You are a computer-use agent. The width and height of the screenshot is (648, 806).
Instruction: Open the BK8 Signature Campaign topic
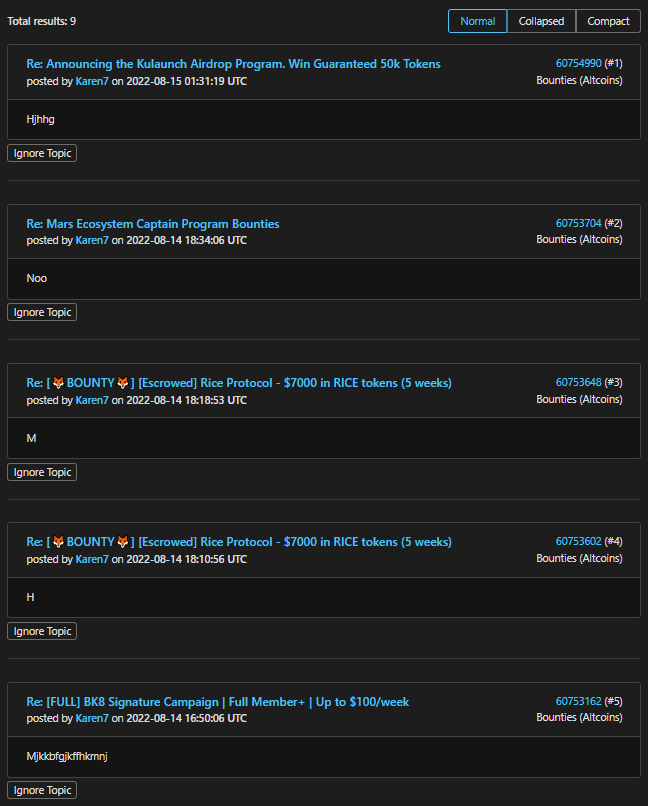[217, 702]
